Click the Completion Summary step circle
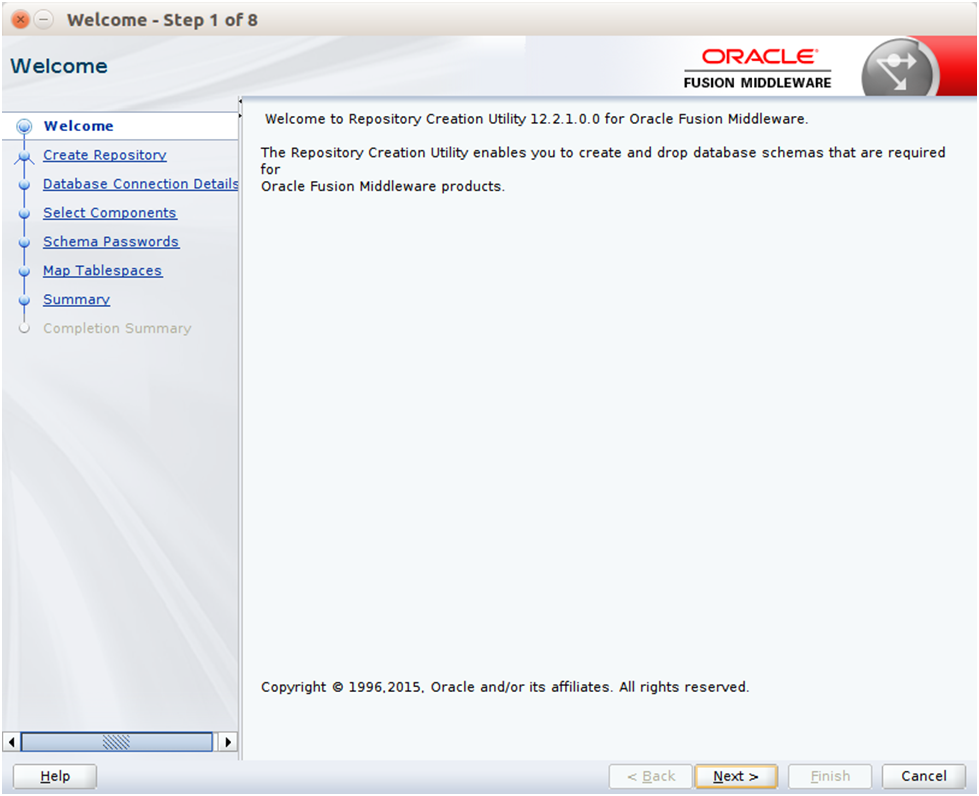The width and height of the screenshot is (979, 796). [24, 328]
